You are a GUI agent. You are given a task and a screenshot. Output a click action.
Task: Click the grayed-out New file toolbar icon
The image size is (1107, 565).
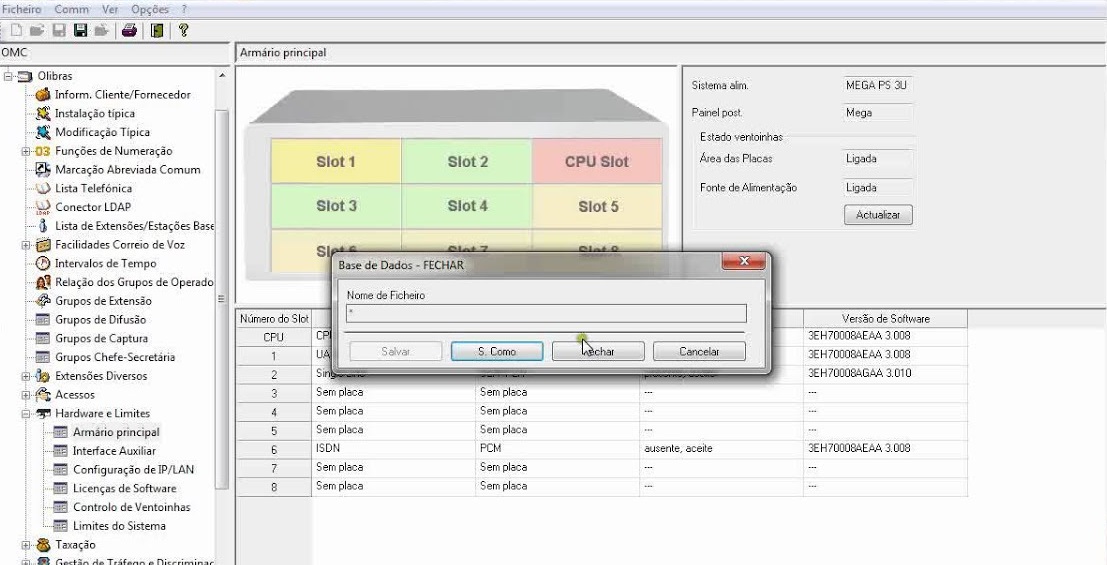tap(16, 30)
